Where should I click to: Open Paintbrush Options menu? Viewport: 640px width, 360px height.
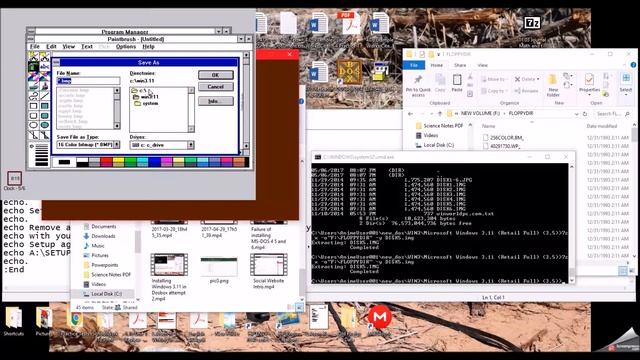point(126,47)
